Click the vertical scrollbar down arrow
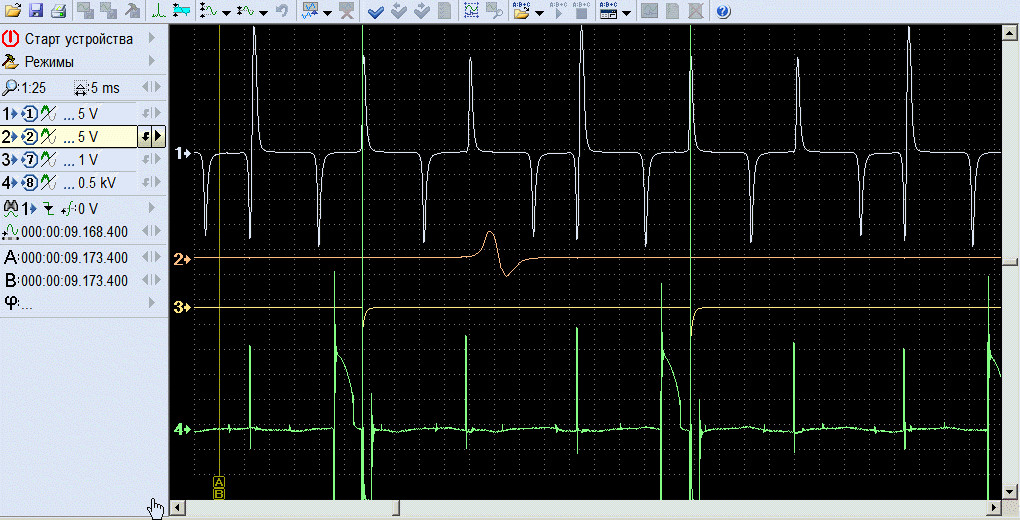 click(x=1010, y=491)
